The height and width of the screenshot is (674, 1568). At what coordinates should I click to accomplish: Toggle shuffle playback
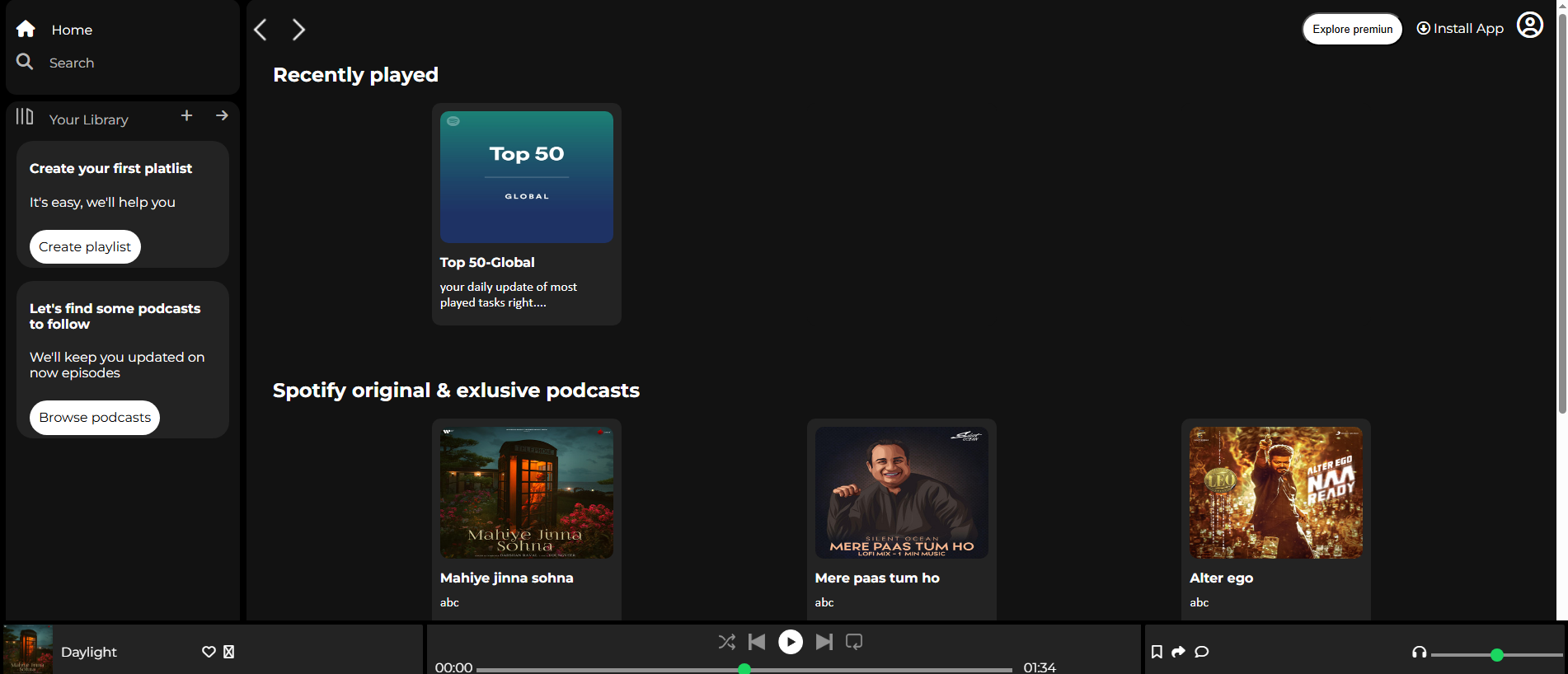[726, 642]
